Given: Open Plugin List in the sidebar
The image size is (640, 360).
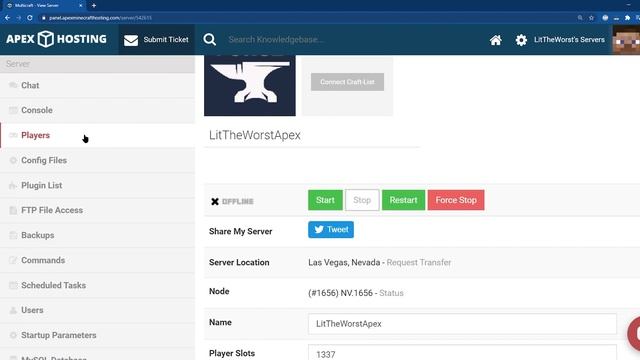Looking at the screenshot, I should point(98,185).
